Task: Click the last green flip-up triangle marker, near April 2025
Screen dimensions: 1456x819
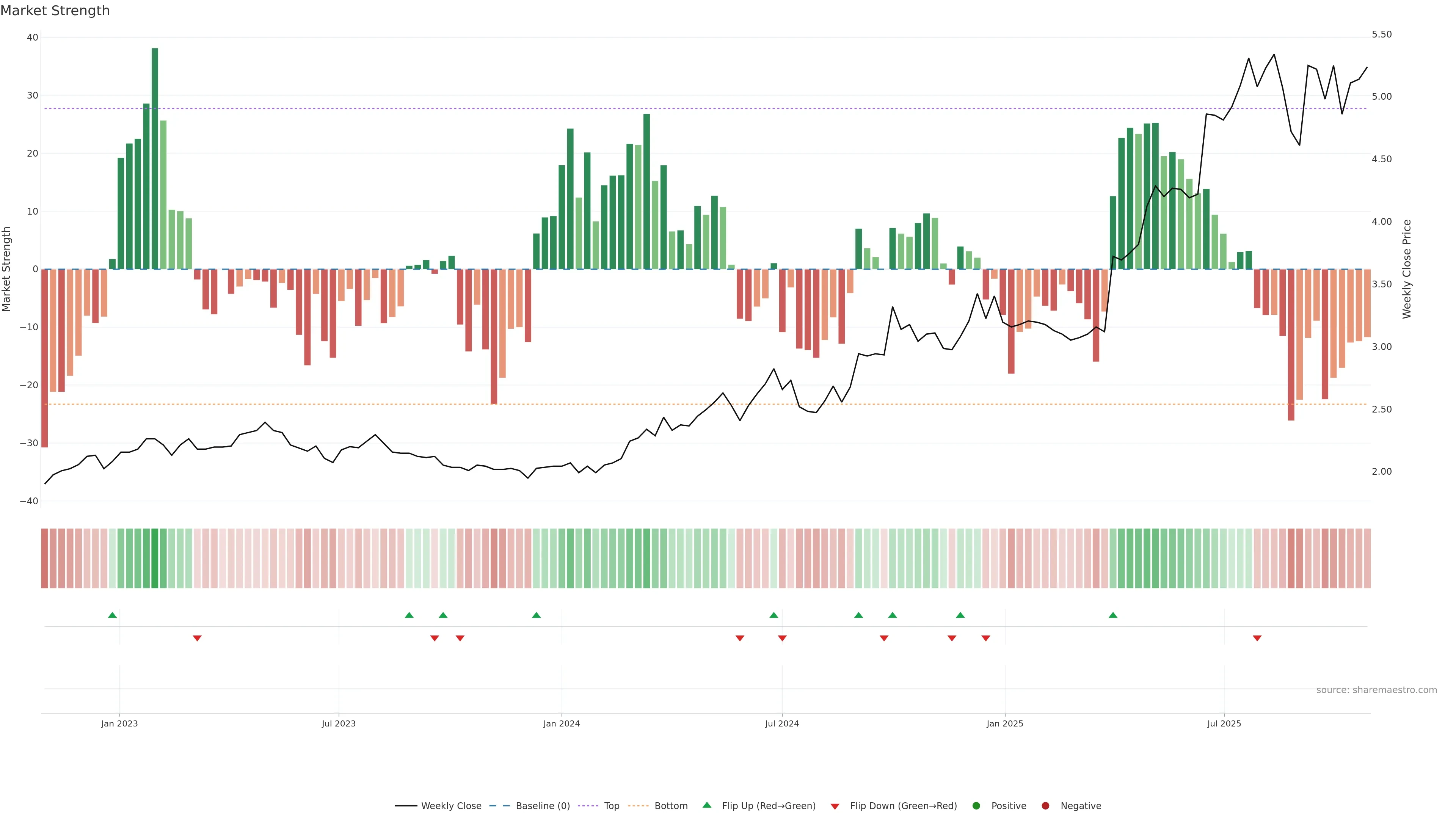Action: coord(1113,615)
